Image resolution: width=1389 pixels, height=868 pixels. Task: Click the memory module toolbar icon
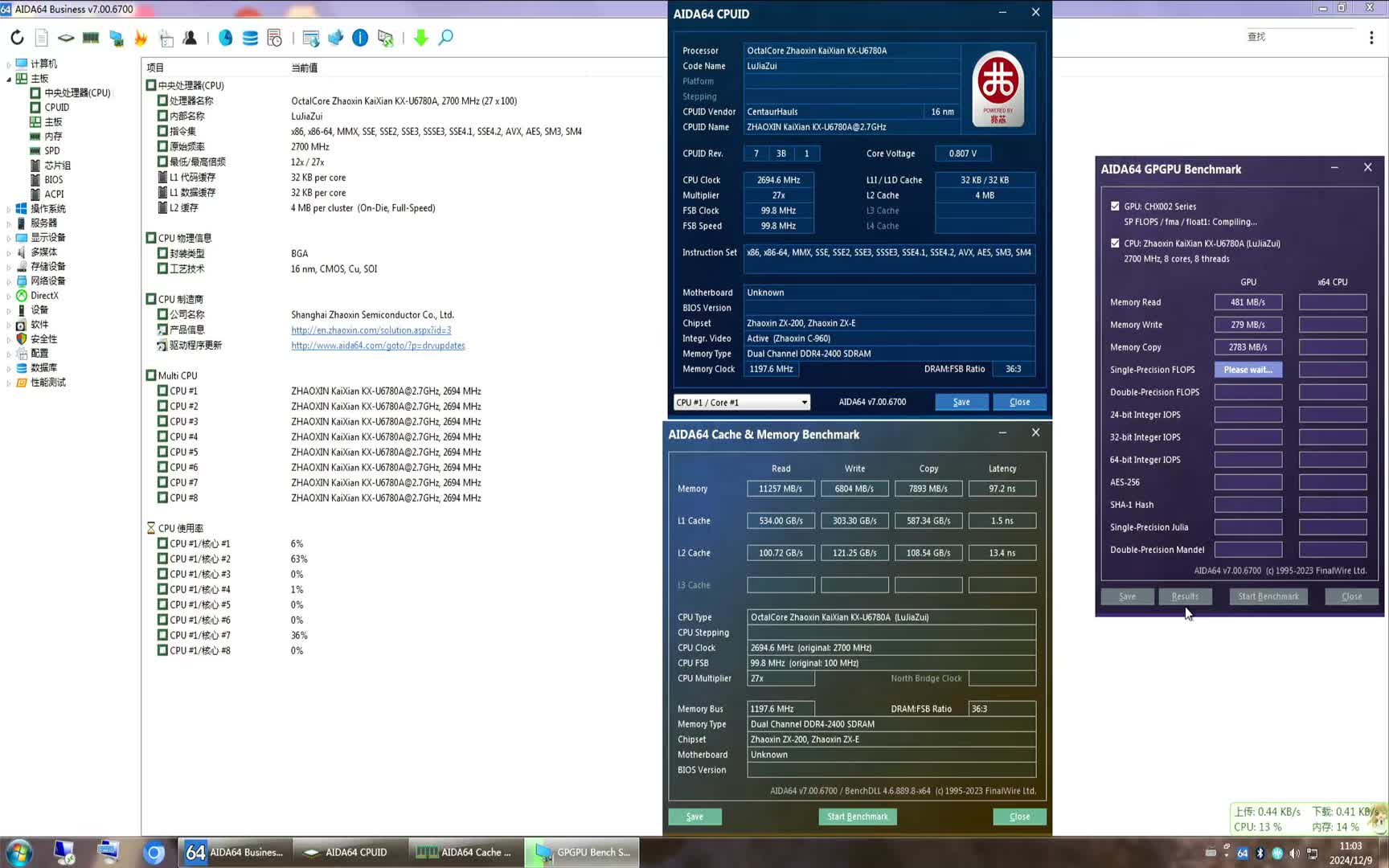pyautogui.click(x=91, y=38)
